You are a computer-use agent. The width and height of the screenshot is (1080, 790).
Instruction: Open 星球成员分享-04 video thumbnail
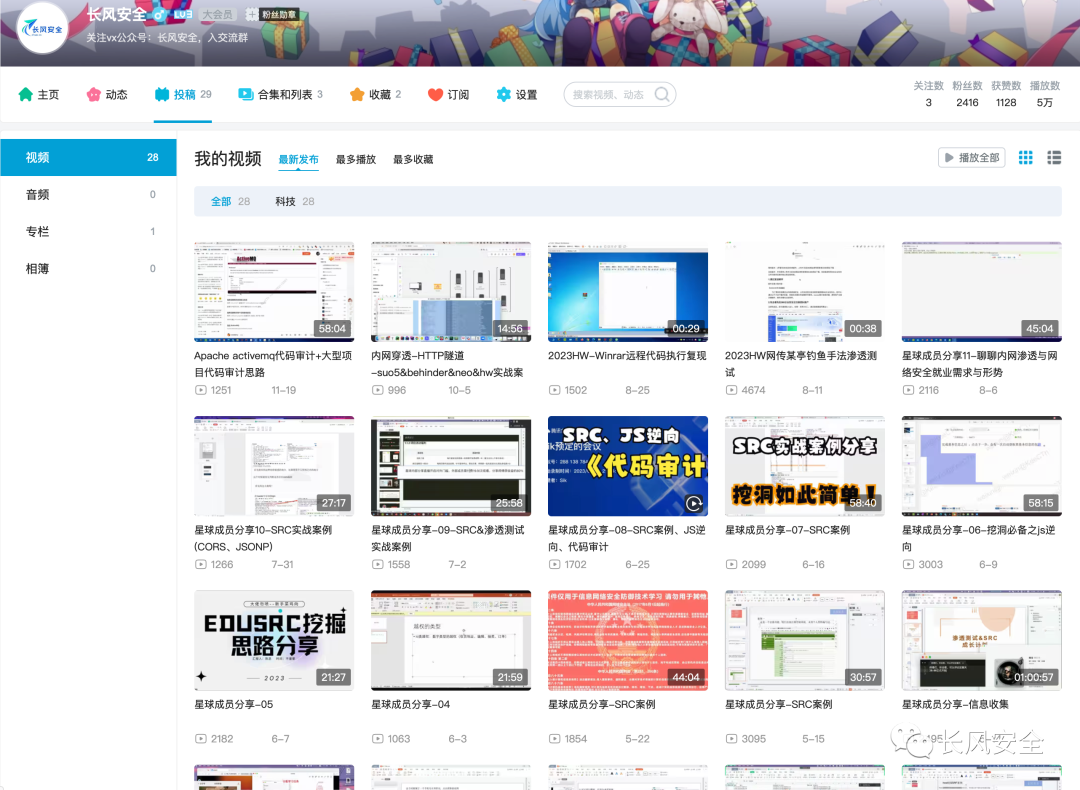[x=451, y=640]
